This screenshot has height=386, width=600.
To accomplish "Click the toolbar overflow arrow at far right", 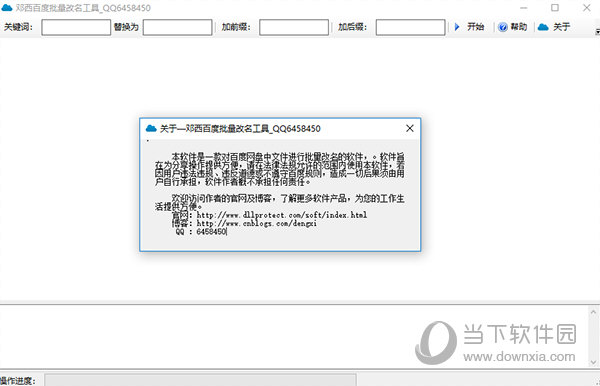I will tap(597, 32).
